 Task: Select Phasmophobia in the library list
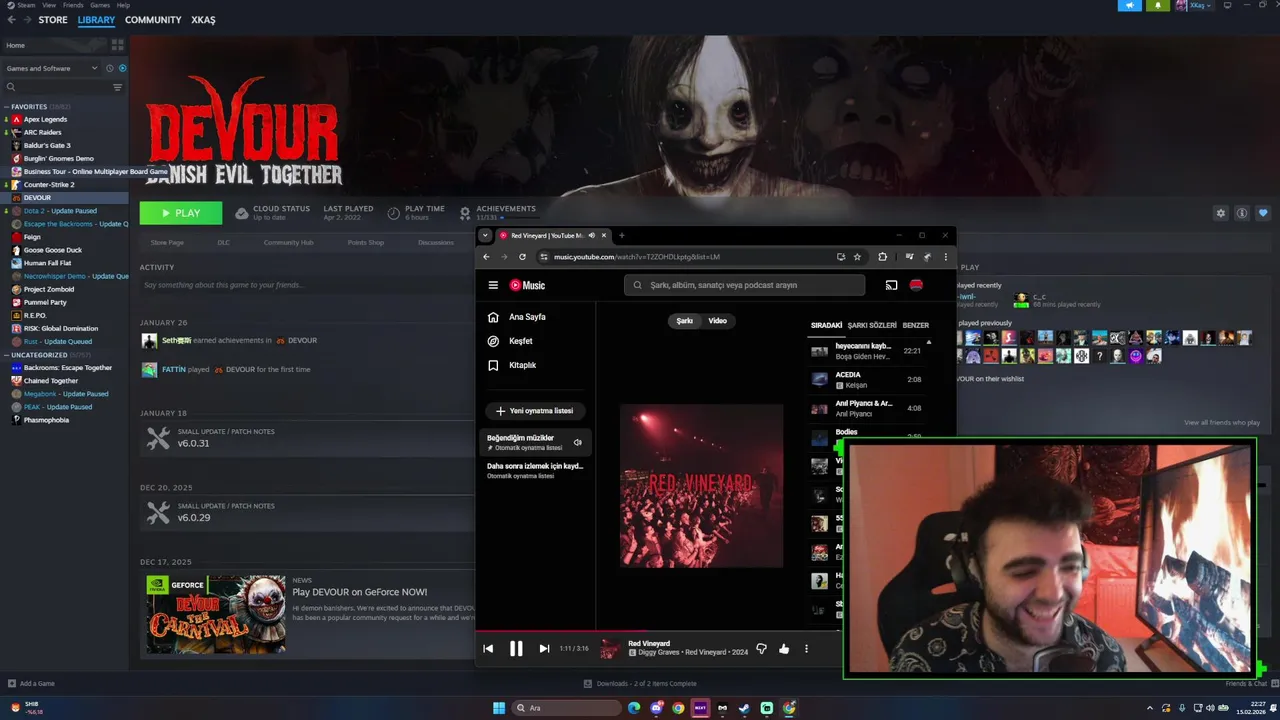point(46,420)
